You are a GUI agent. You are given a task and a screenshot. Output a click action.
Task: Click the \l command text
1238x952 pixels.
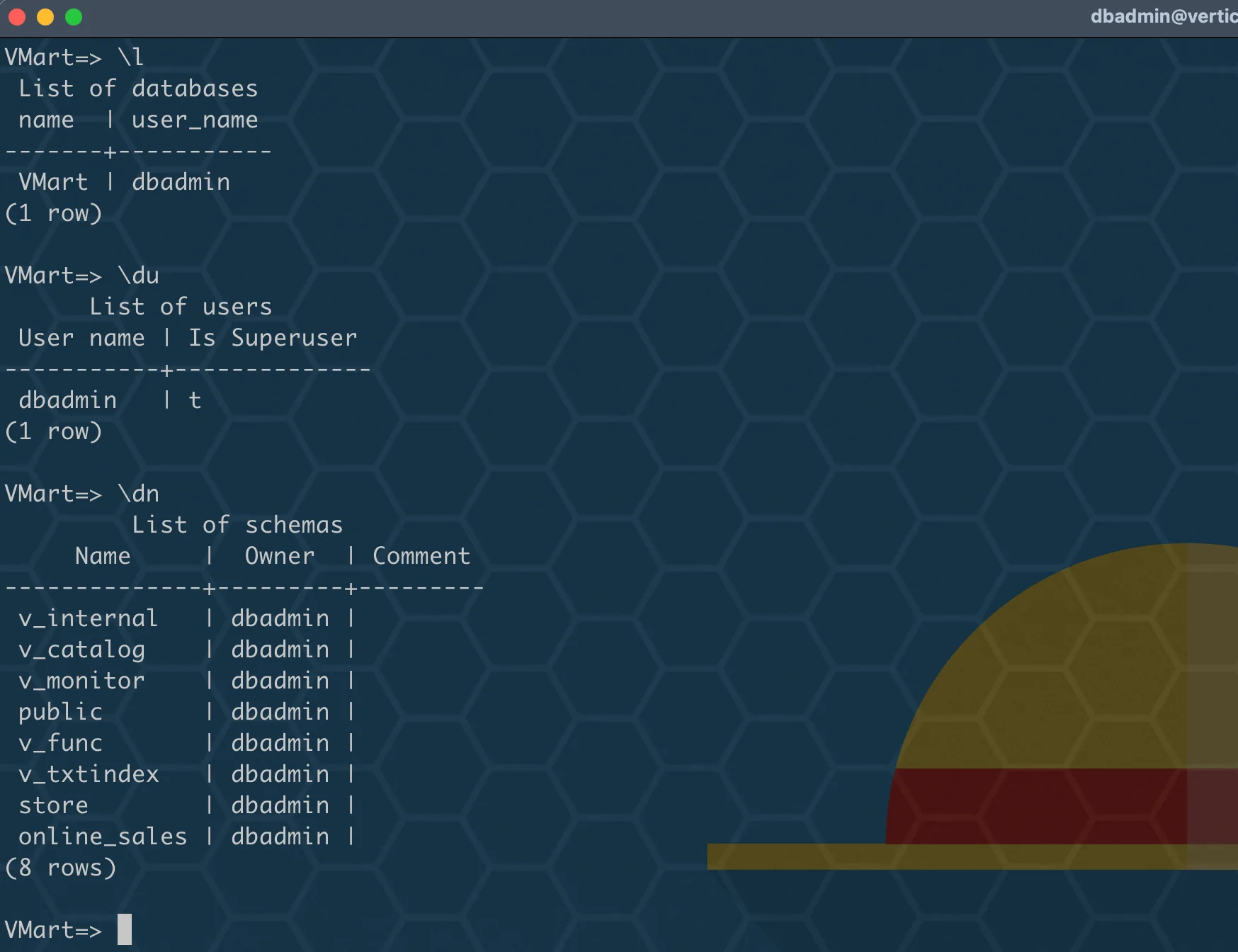pos(131,57)
